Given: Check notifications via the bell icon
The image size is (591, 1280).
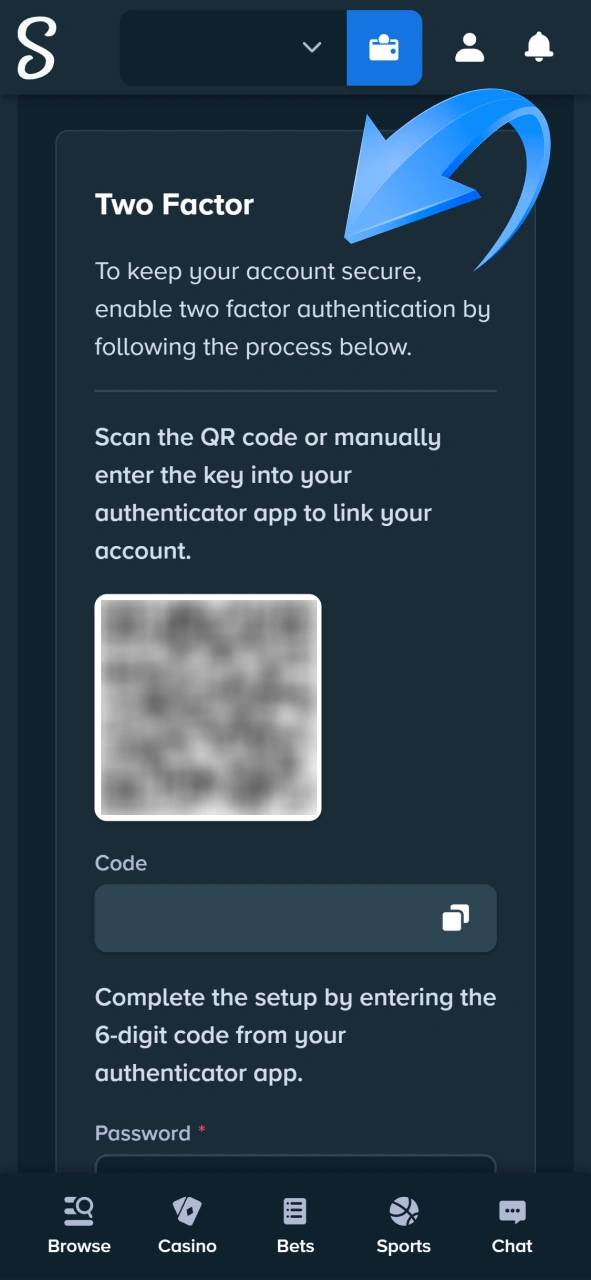Looking at the screenshot, I should tap(538, 47).
